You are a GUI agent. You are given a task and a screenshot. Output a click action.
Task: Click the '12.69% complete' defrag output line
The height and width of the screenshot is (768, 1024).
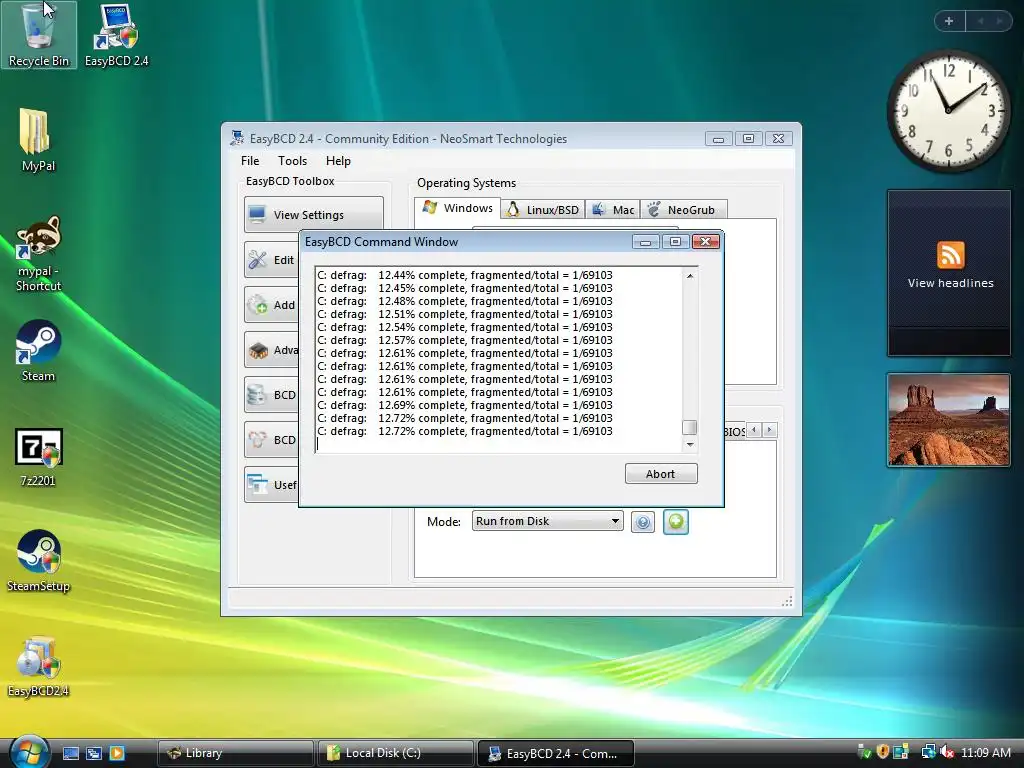[465, 405]
